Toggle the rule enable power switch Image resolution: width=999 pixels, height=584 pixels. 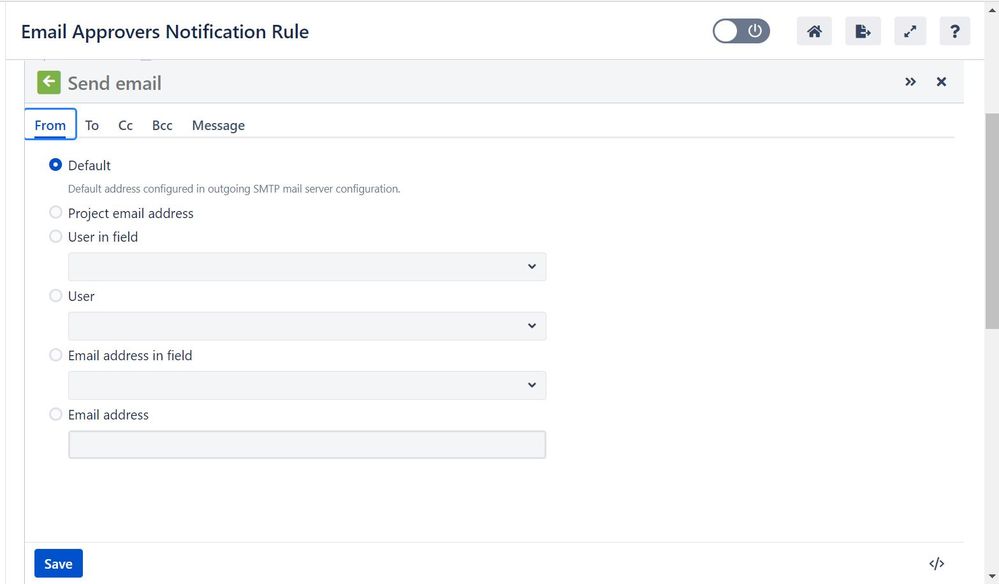click(741, 31)
